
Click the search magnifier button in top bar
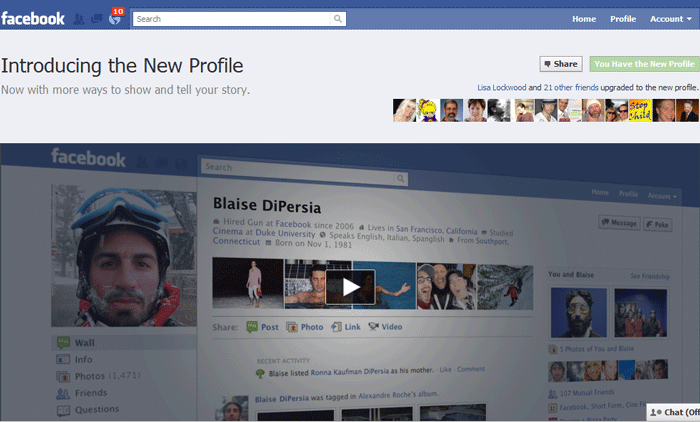pos(338,19)
